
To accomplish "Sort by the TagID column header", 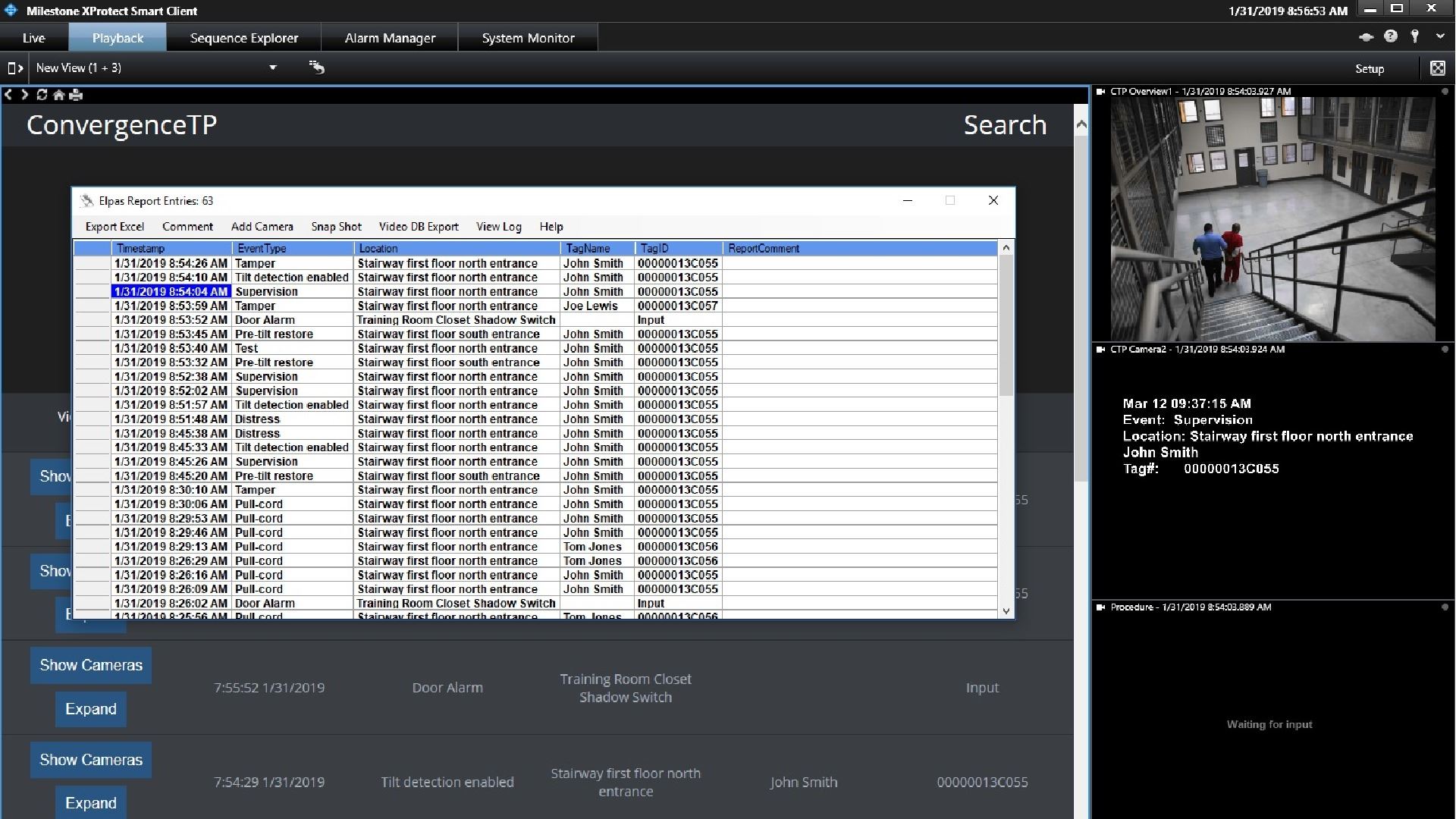I will (x=679, y=249).
